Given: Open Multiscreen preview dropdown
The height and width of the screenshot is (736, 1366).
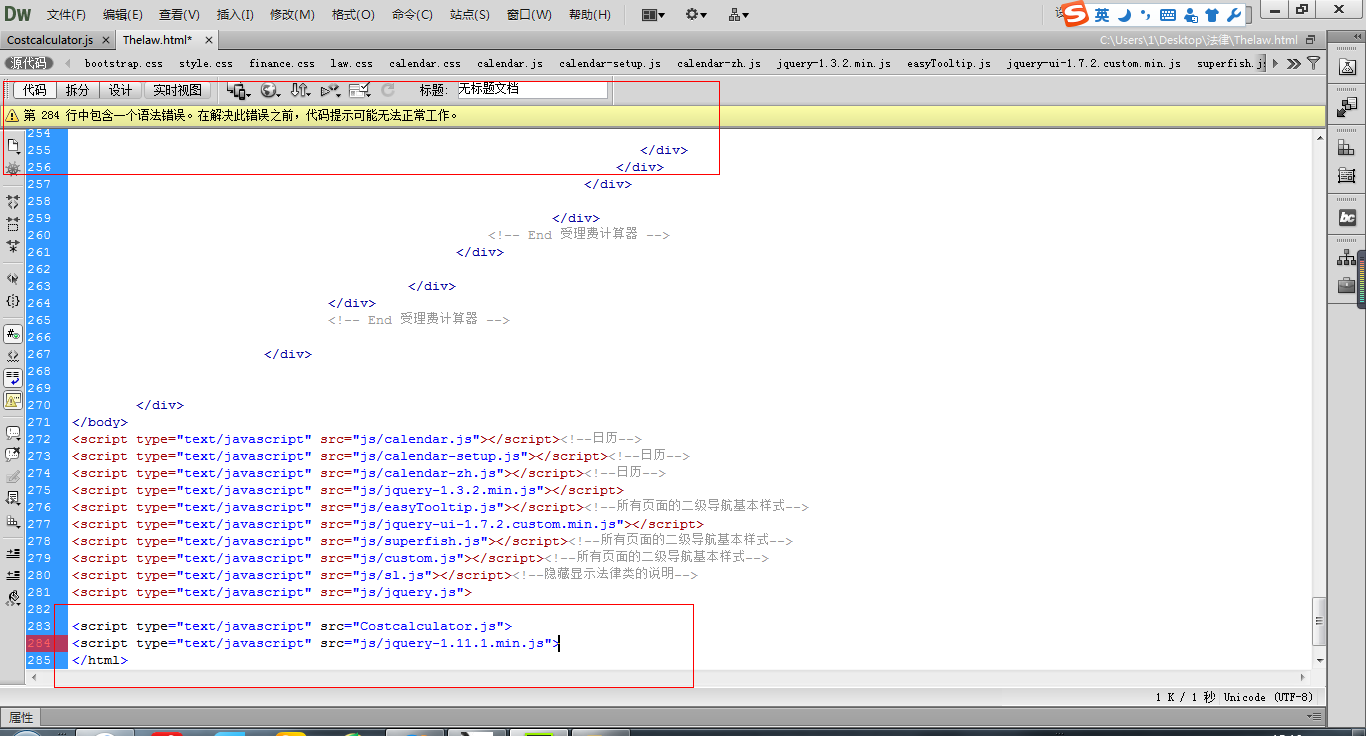Looking at the screenshot, I should (239, 90).
